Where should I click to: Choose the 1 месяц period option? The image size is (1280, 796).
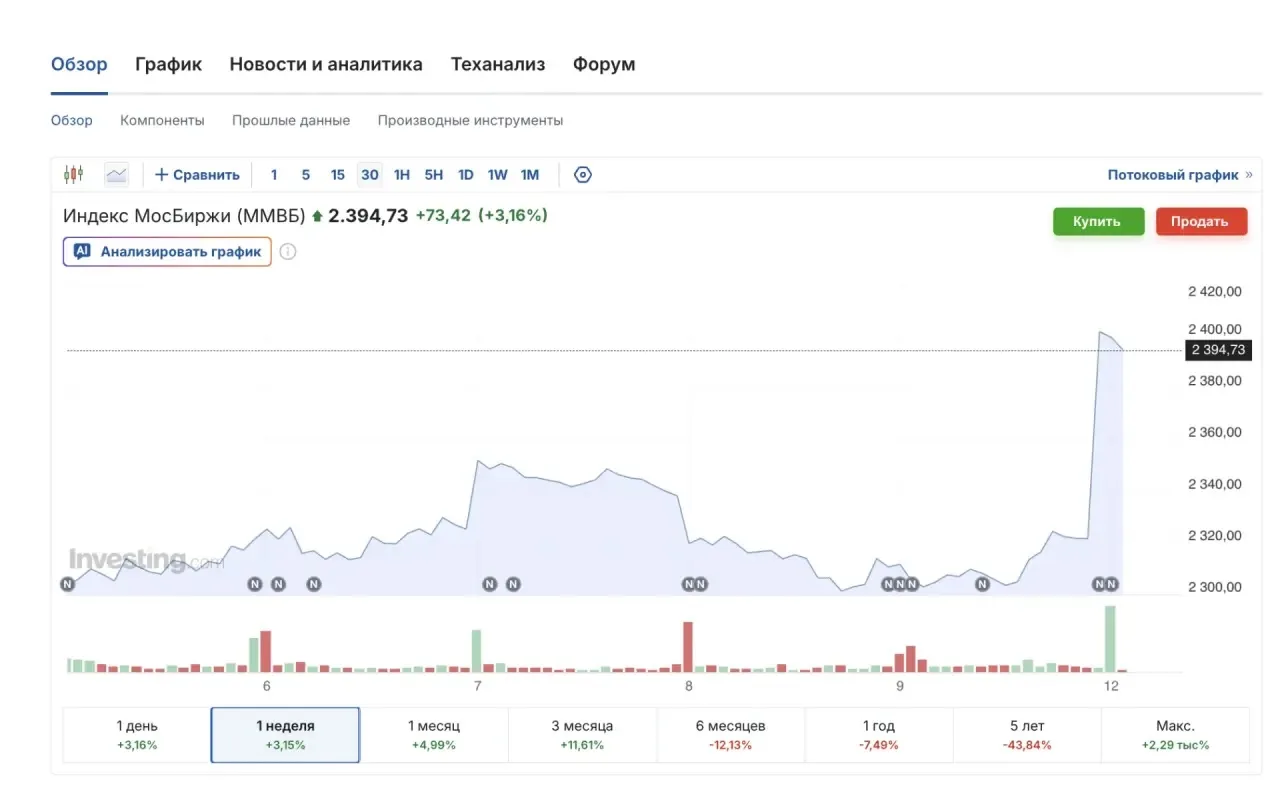(x=434, y=735)
